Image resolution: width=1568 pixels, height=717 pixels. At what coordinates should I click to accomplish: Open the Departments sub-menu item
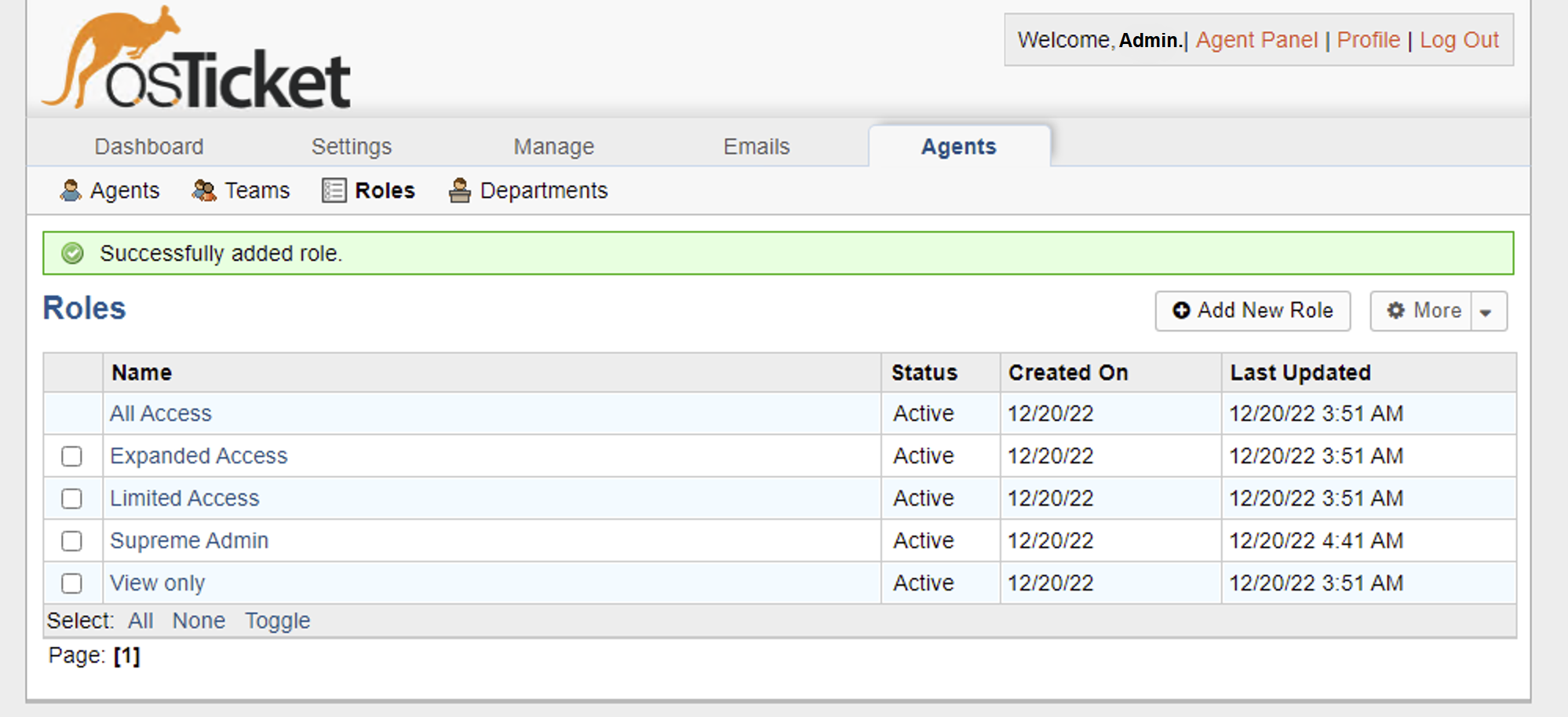click(x=544, y=190)
